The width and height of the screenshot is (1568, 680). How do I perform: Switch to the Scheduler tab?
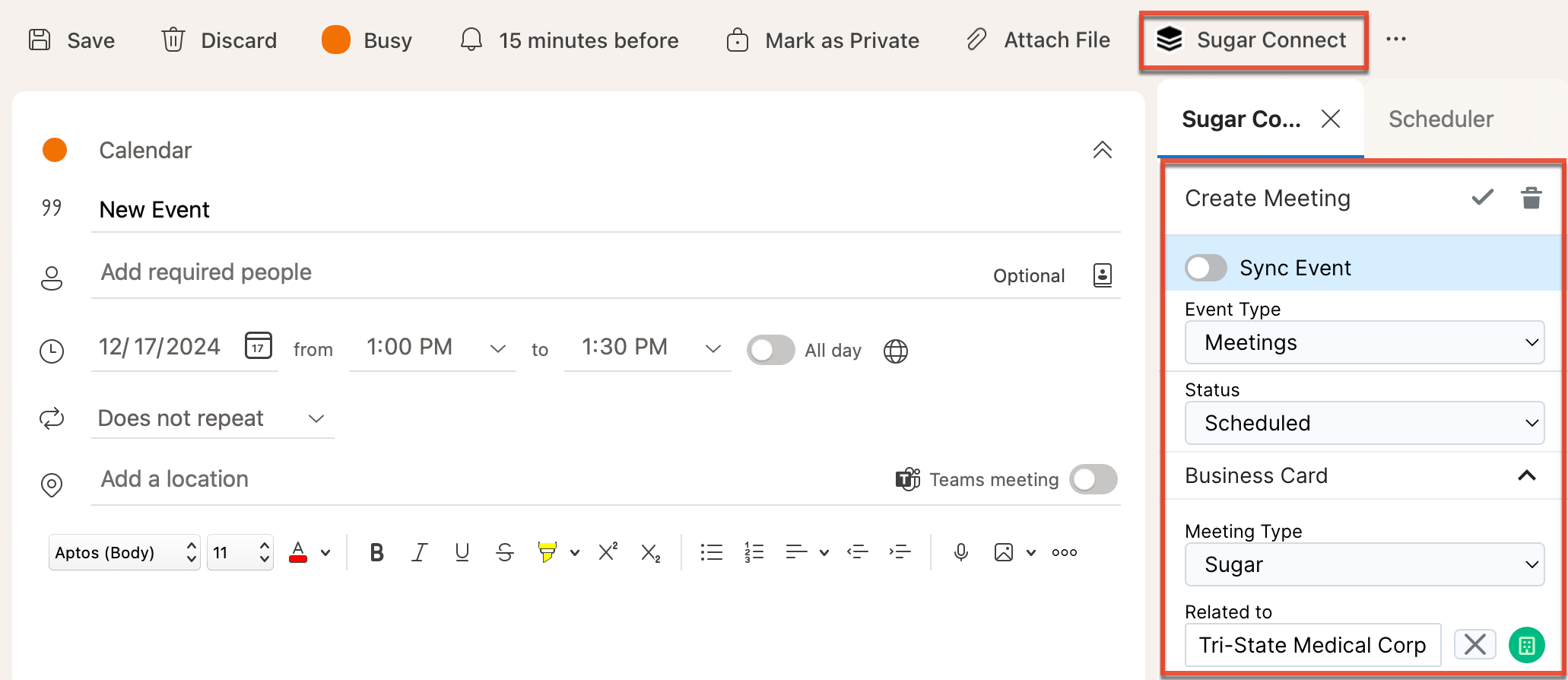1440,119
